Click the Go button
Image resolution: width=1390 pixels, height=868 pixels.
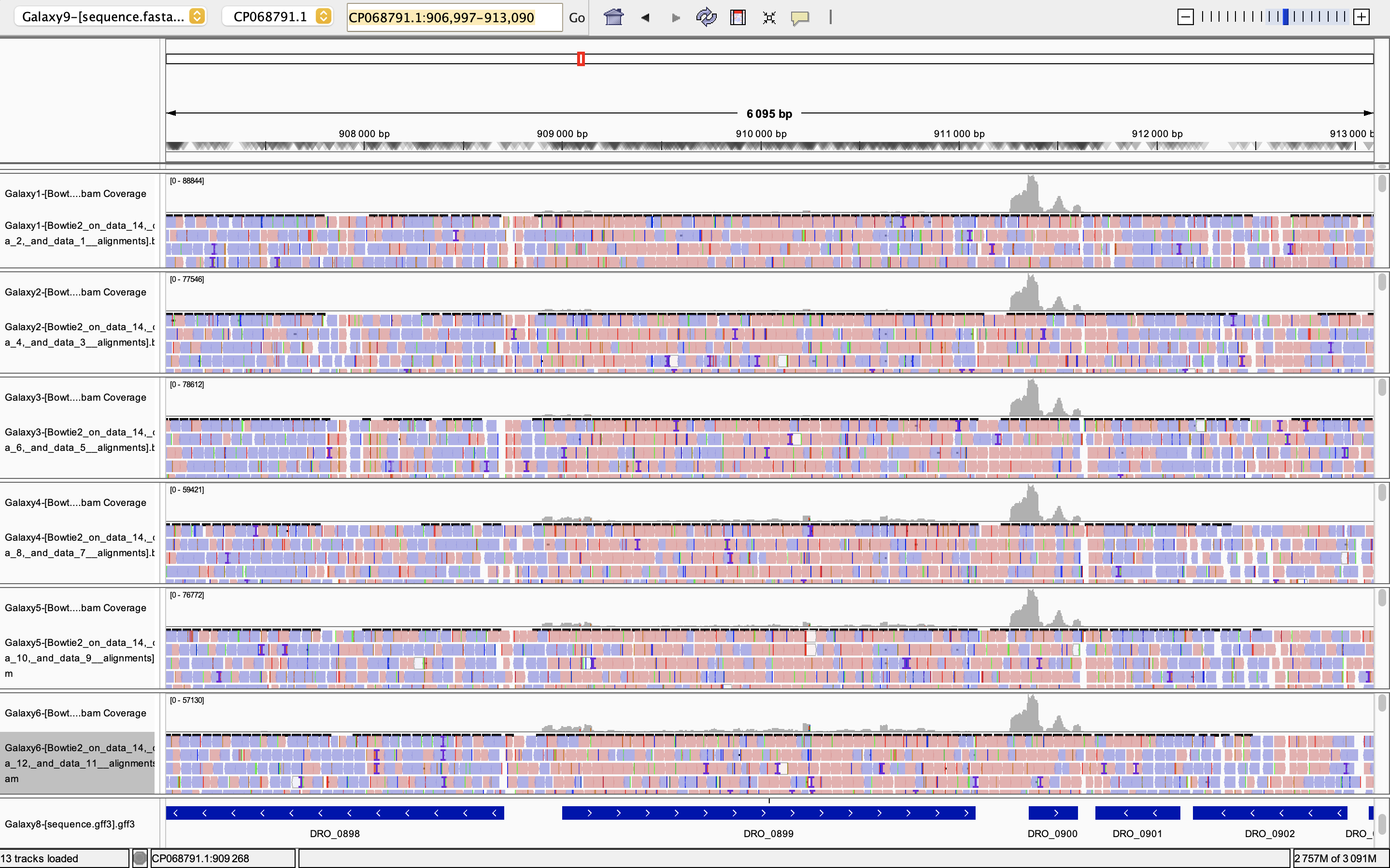577,18
